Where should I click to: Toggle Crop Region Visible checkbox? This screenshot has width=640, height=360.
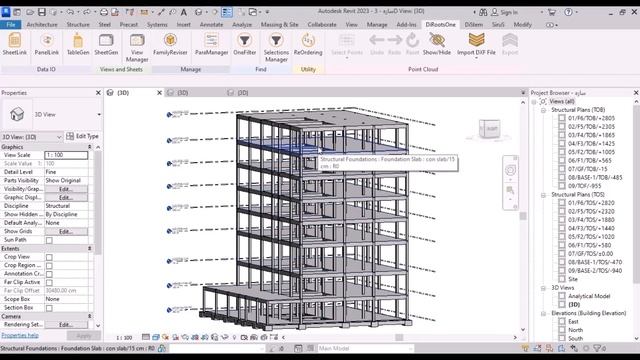coord(49,266)
